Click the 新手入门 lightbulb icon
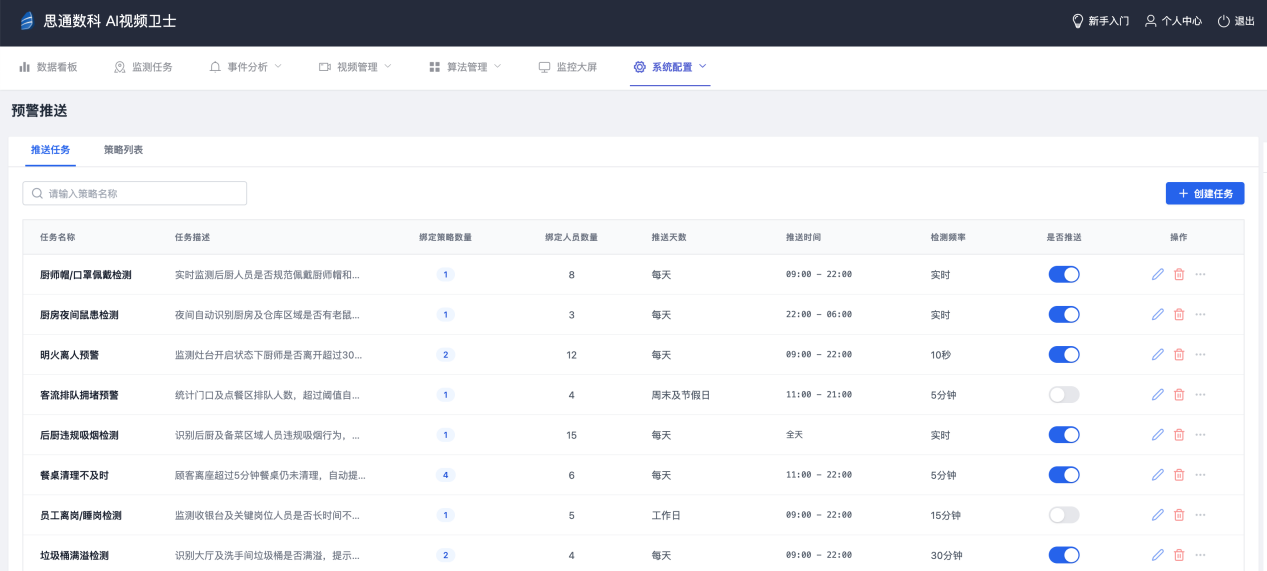 [1078, 21]
